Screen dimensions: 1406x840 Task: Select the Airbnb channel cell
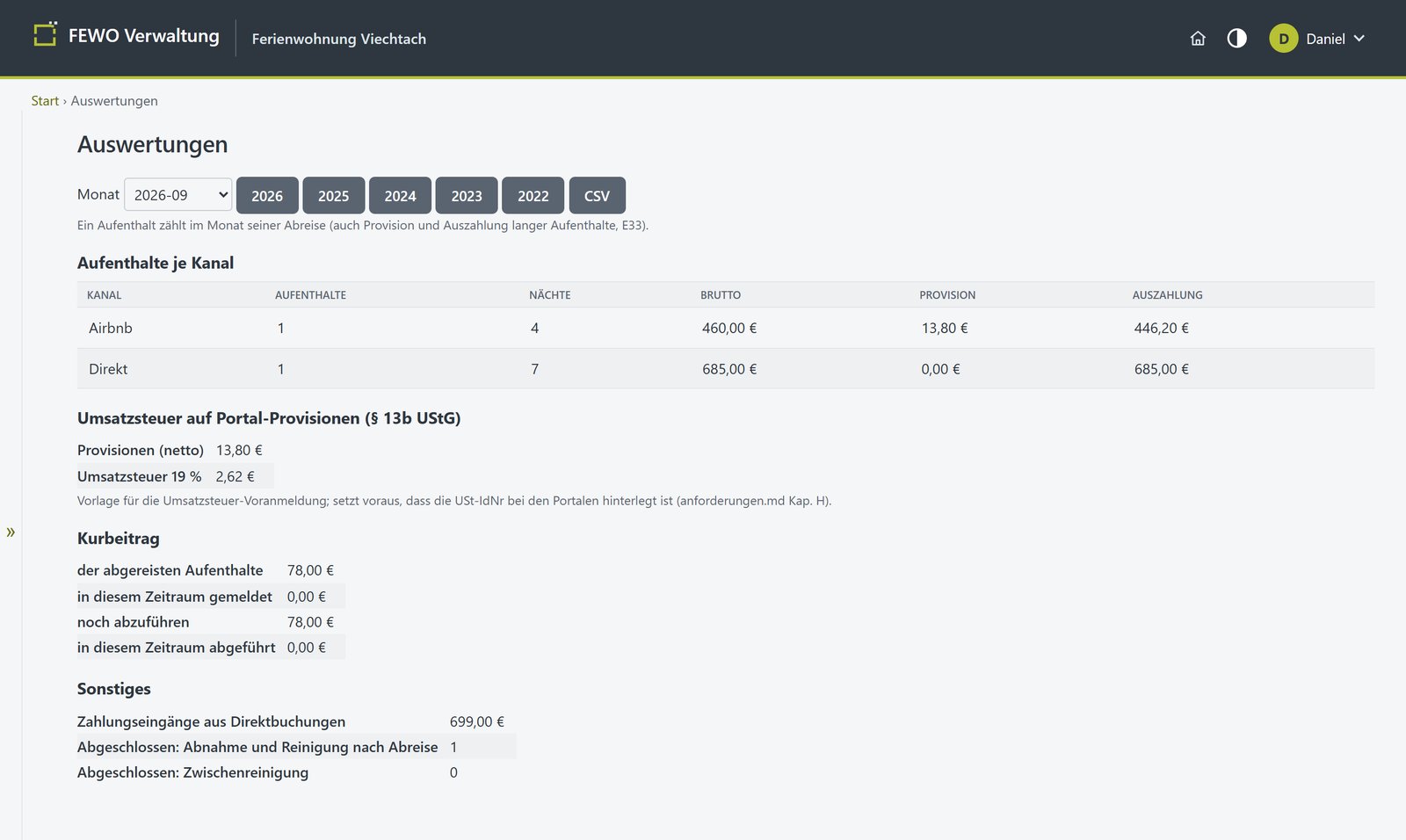click(x=111, y=328)
